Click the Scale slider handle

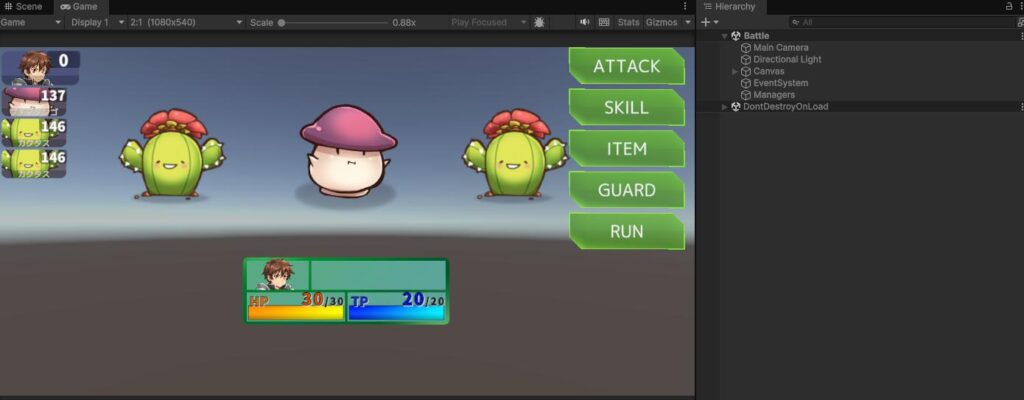[281, 22]
